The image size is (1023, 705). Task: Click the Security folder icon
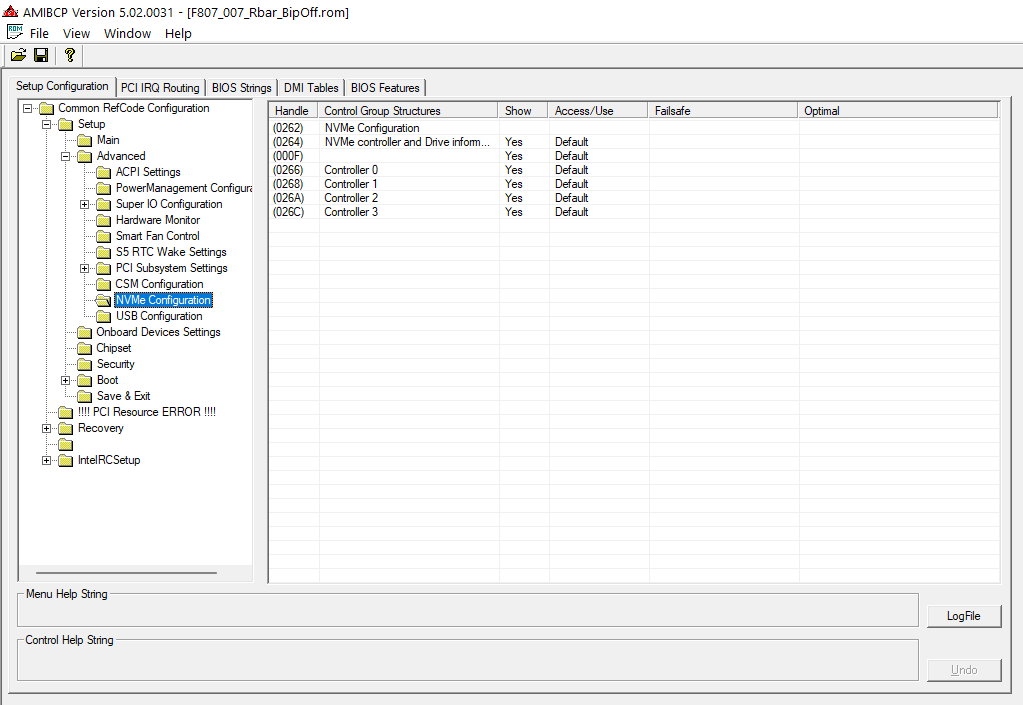click(x=84, y=365)
